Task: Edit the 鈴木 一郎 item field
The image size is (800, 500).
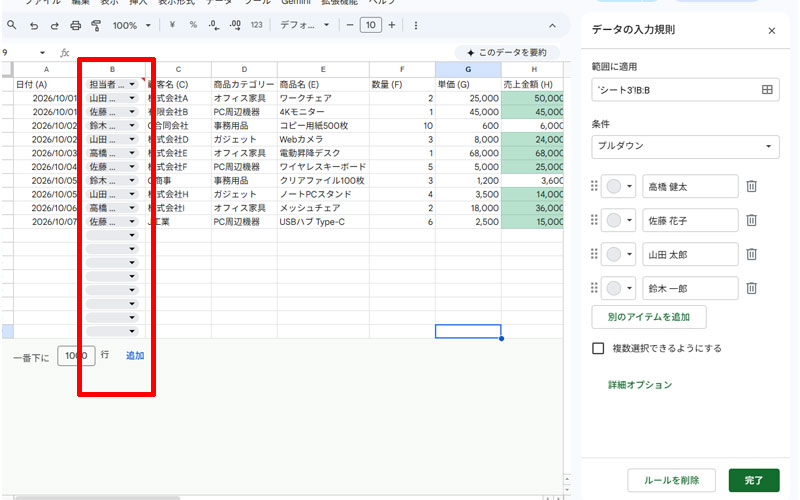Action: coord(690,288)
